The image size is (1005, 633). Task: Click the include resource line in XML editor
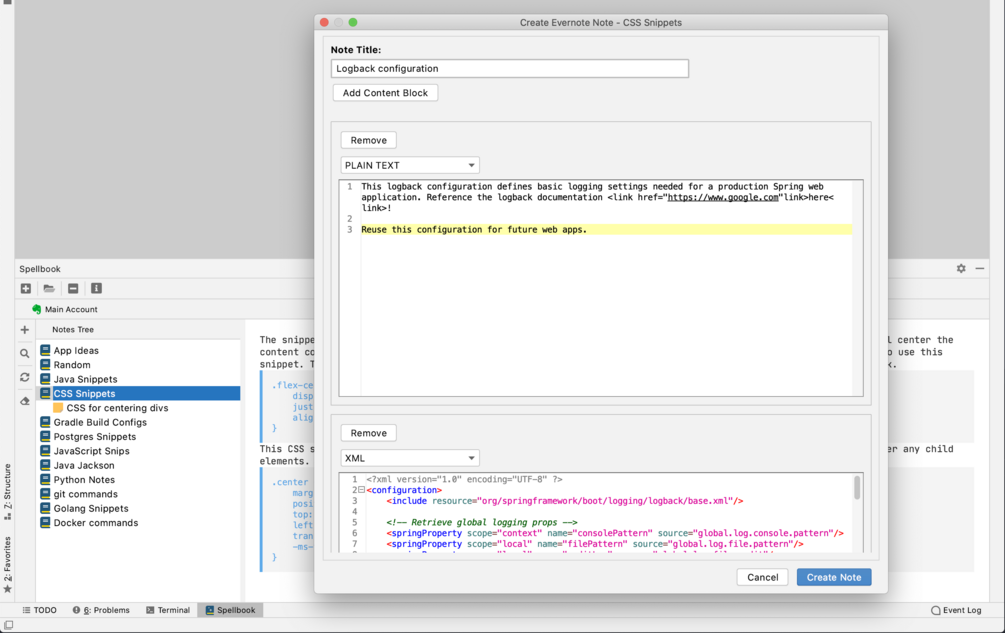pos(565,501)
